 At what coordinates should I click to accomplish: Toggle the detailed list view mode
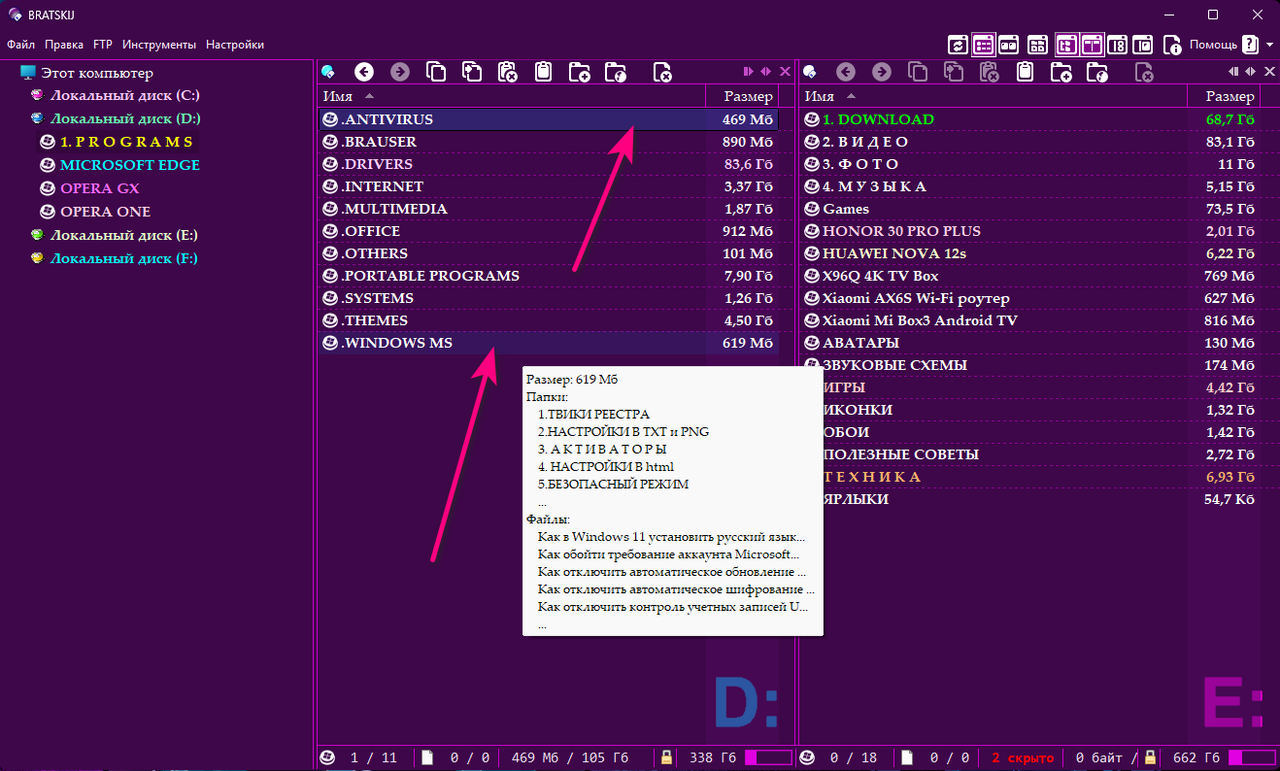coord(984,44)
